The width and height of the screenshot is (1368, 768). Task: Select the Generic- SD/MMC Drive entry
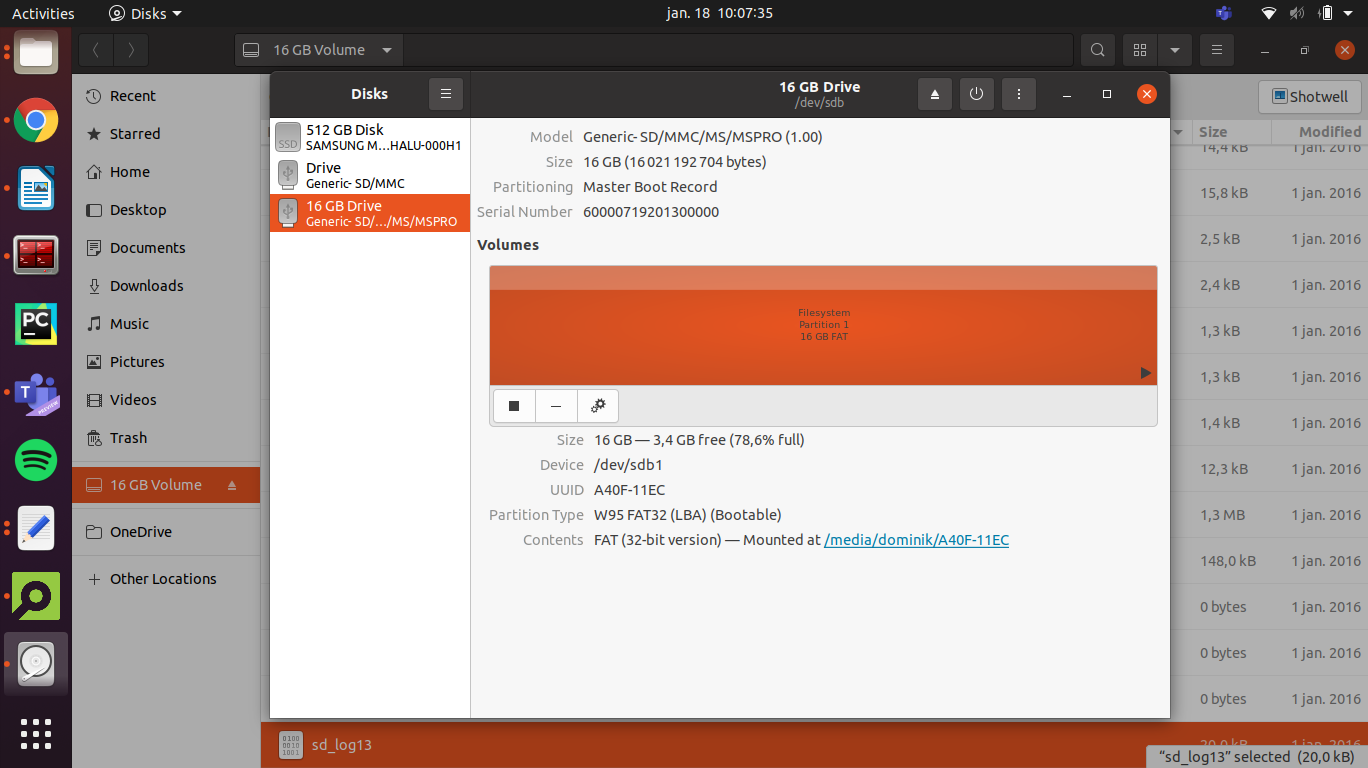point(369,175)
